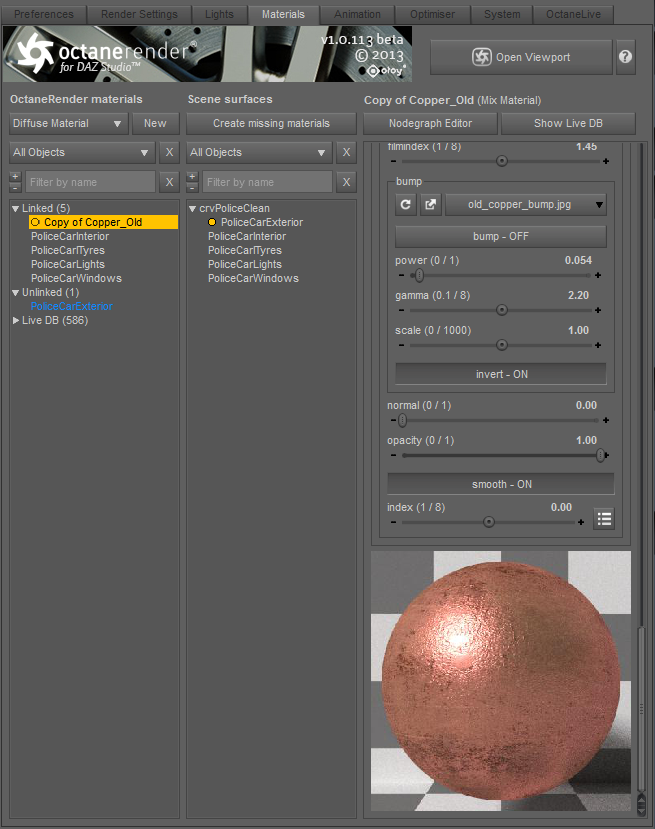655x829 pixels.
Task: Open the Nodegraph Editor
Action: click(x=430, y=123)
